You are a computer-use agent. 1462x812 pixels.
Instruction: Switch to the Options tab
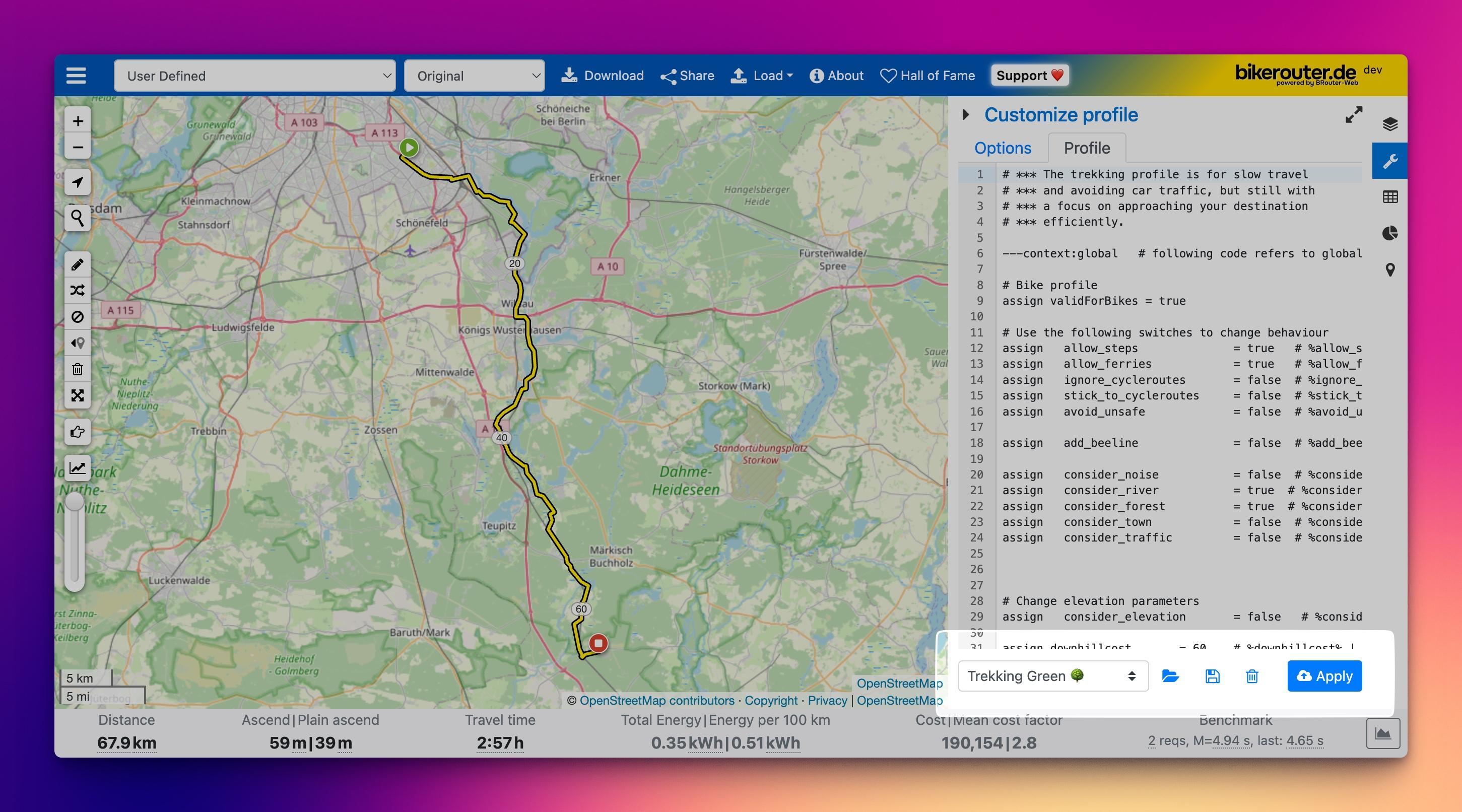[1002, 148]
